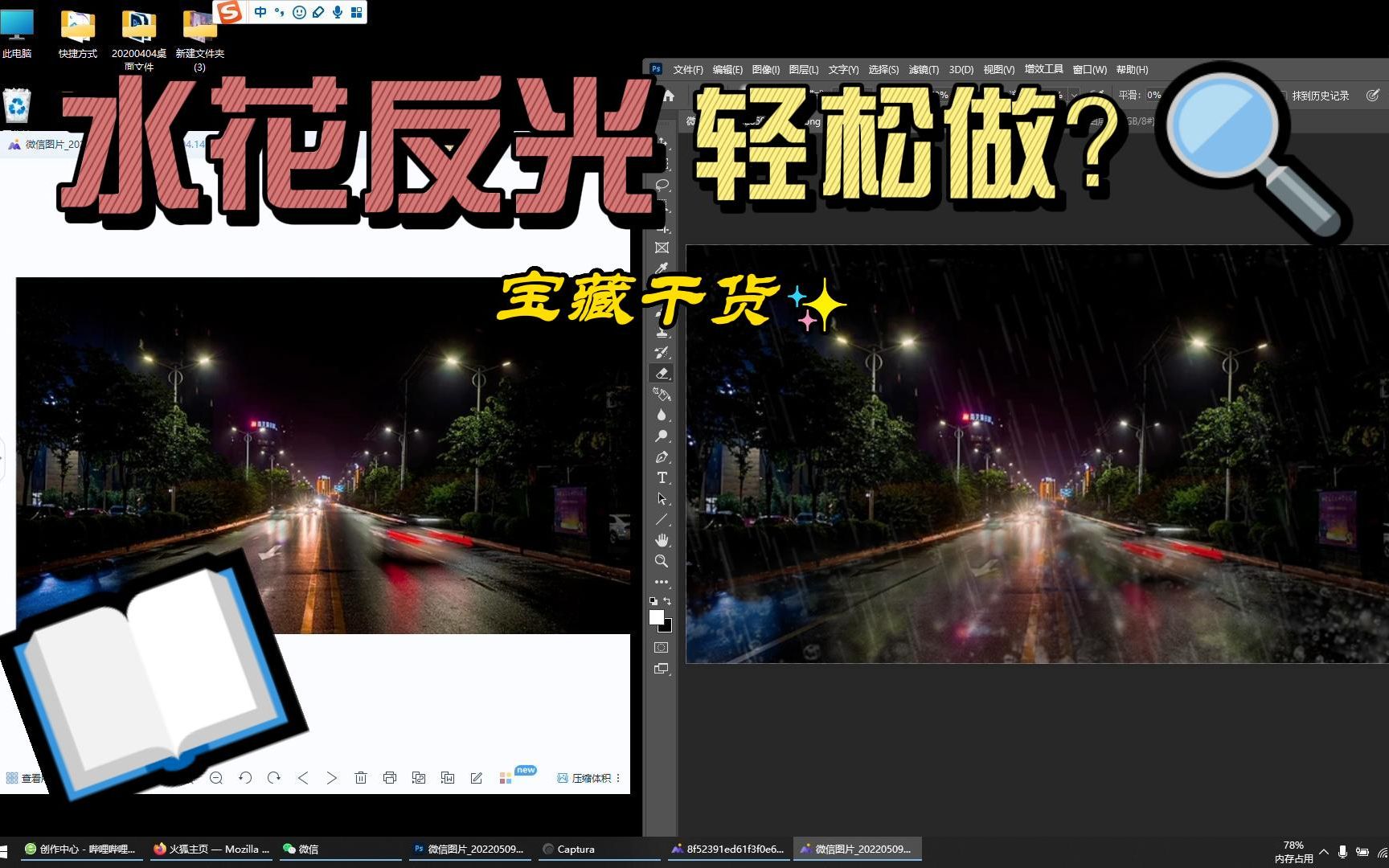Open the 滤镜 menu
Viewport: 1389px width, 868px height.
[x=923, y=69]
